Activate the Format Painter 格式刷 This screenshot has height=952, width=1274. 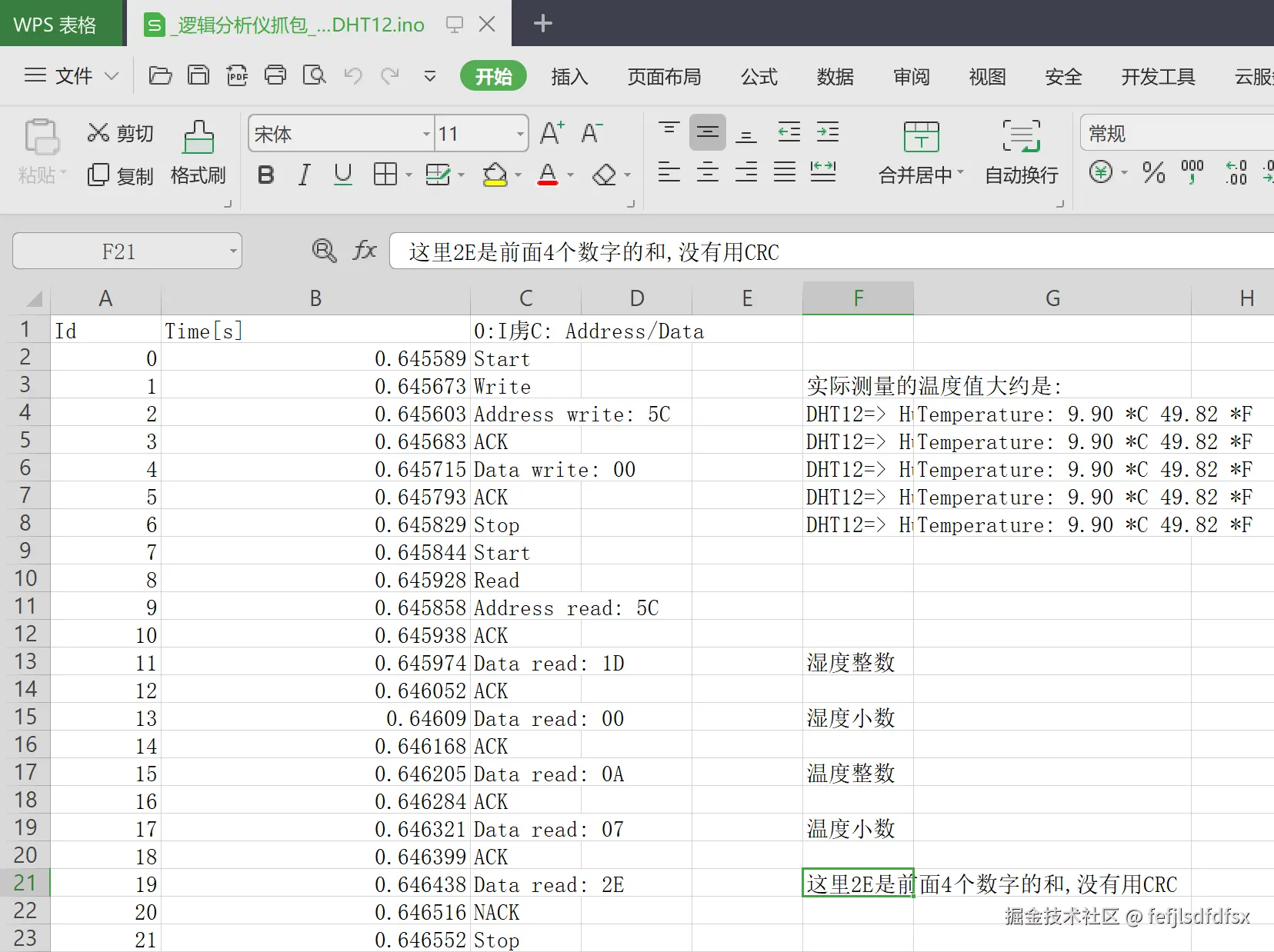click(x=198, y=154)
